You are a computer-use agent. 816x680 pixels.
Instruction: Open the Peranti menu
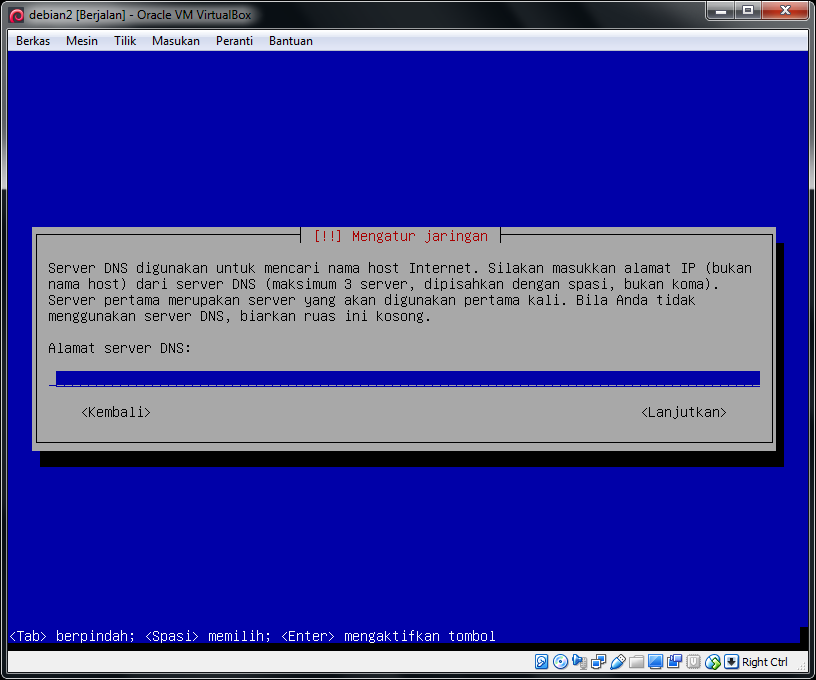tap(234, 41)
